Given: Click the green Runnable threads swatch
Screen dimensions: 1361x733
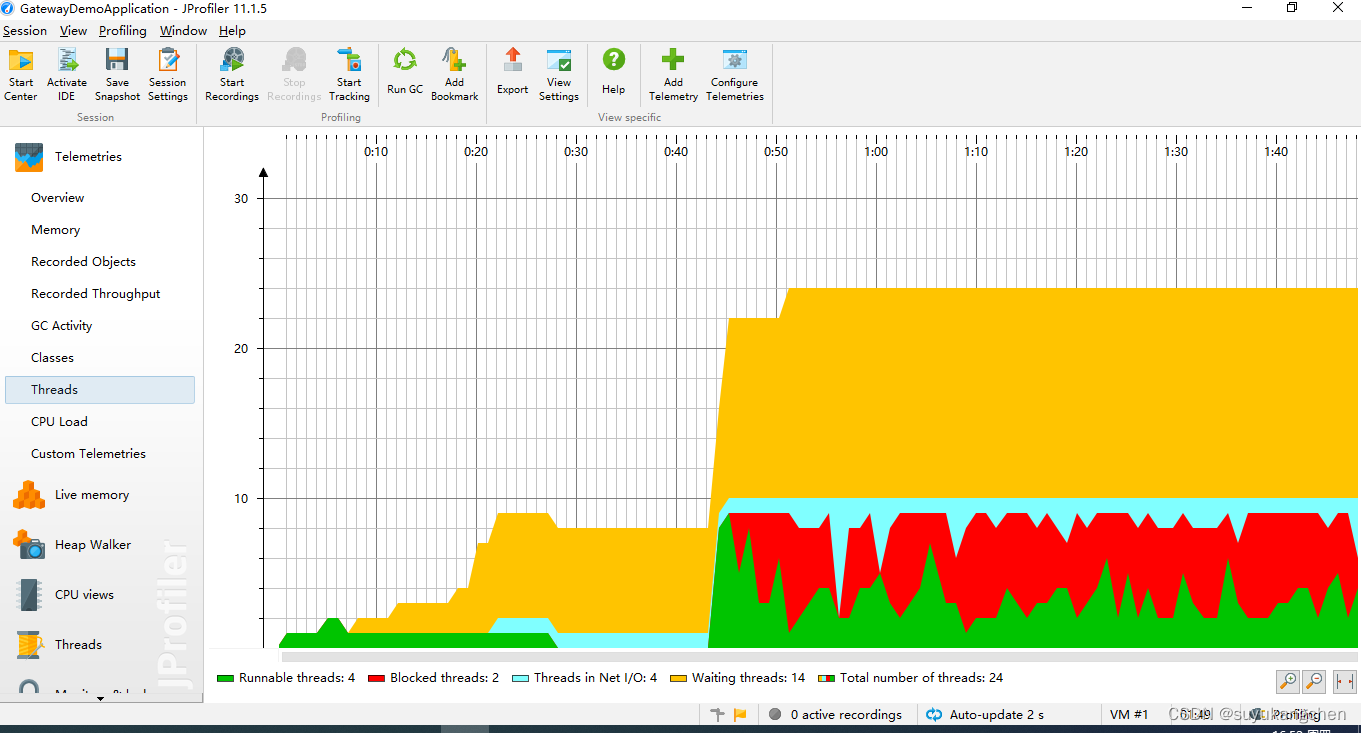Looking at the screenshot, I should 225,678.
